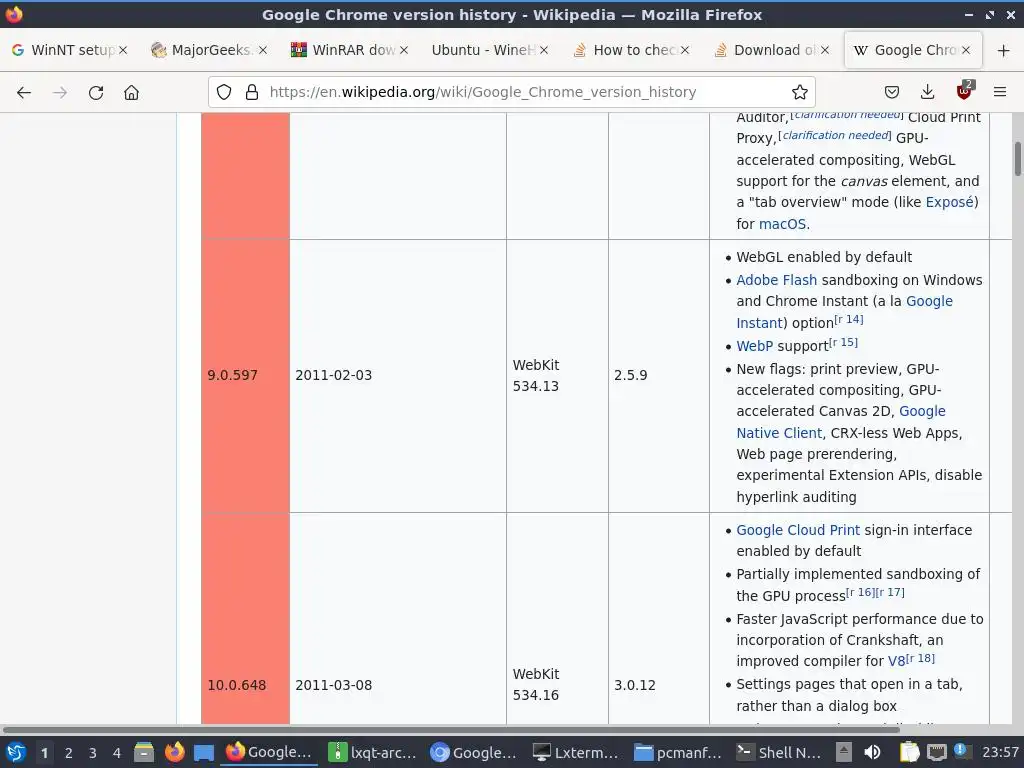Select the WebKit 534.16 cell
The height and width of the screenshot is (768, 1024).
click(536, 684)
